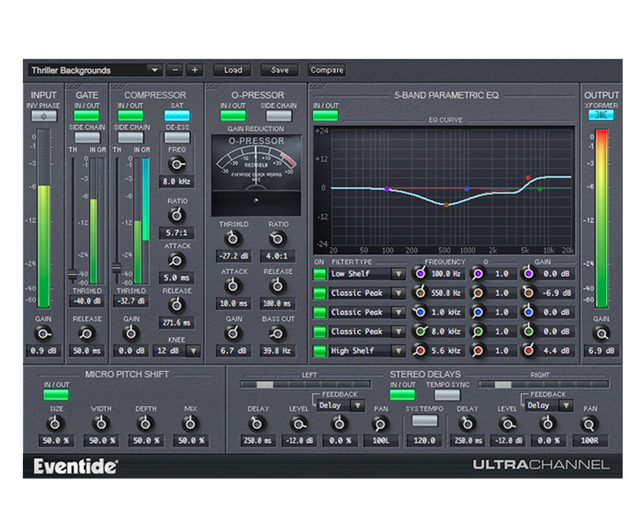Click the Input INV PHASE button
The image size is (643, 531).
pyautogui.click(x=43, y=116)
